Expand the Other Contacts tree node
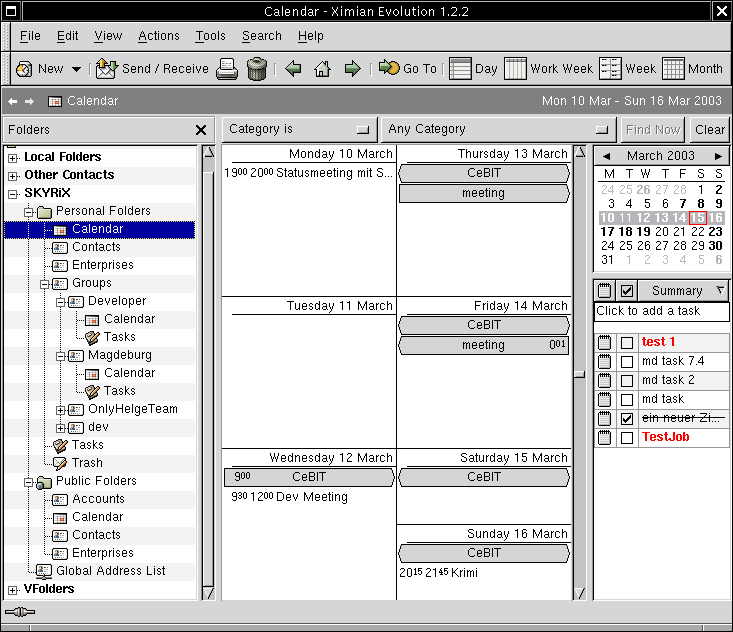The height and width of the screenshot is (632, 733). (x=13, y=176)
